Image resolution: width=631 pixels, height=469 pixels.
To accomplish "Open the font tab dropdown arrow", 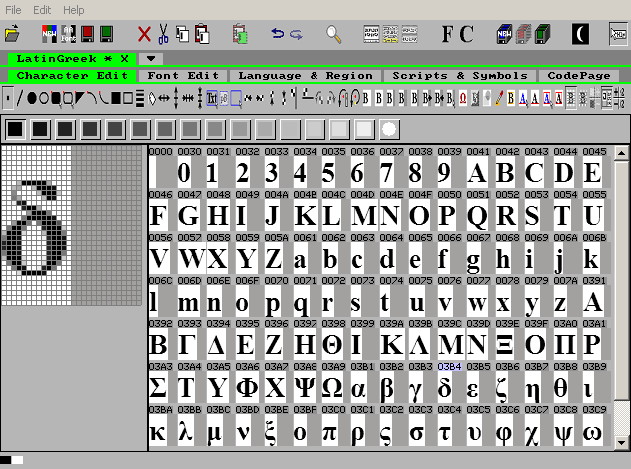I will point(151,59).
